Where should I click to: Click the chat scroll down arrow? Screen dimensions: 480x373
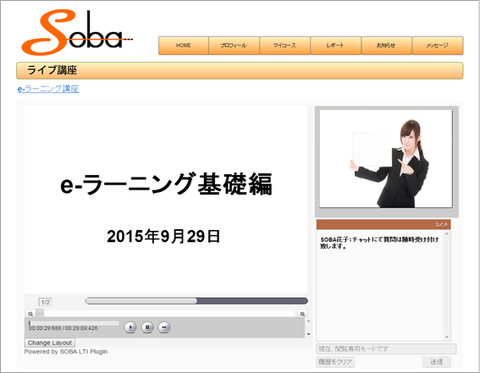[447, 337]
